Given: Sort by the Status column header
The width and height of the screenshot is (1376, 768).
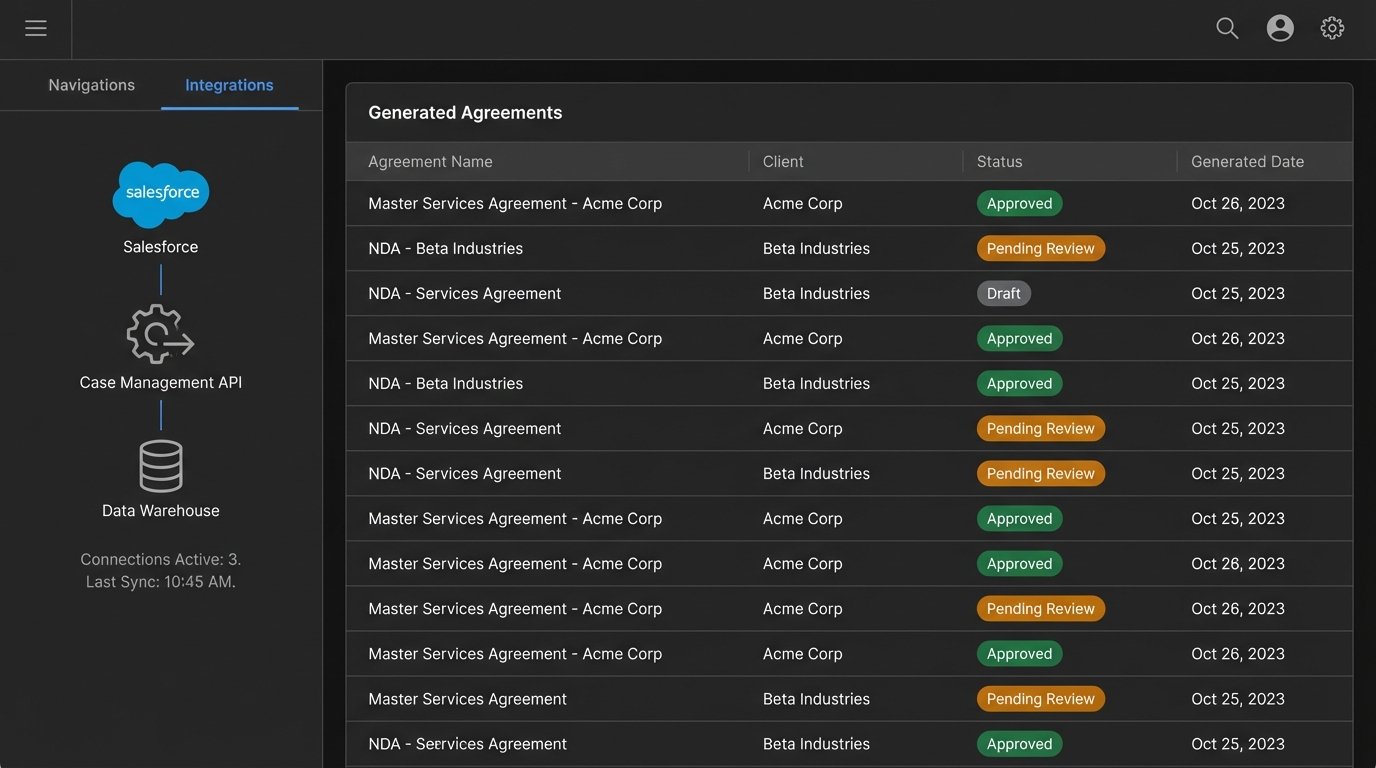Looking at the screenshot, I should pyautogui.click(x=999, y=161).
